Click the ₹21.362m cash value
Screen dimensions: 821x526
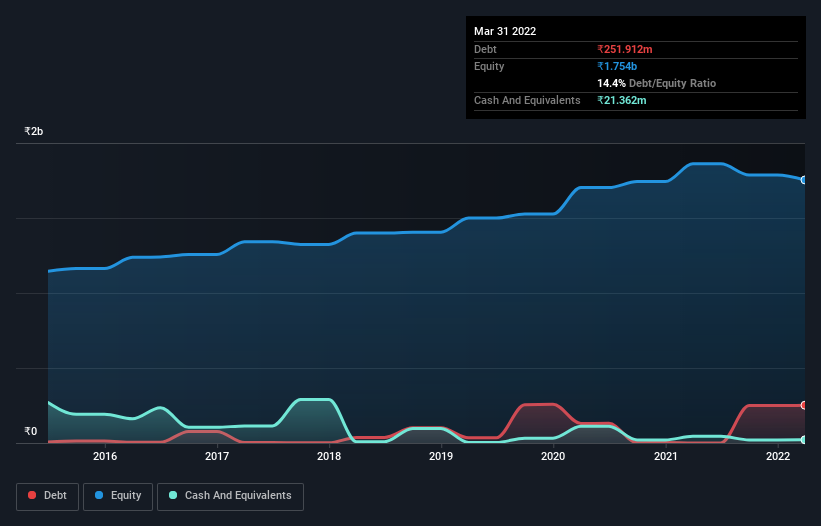(x=622, y=100)
